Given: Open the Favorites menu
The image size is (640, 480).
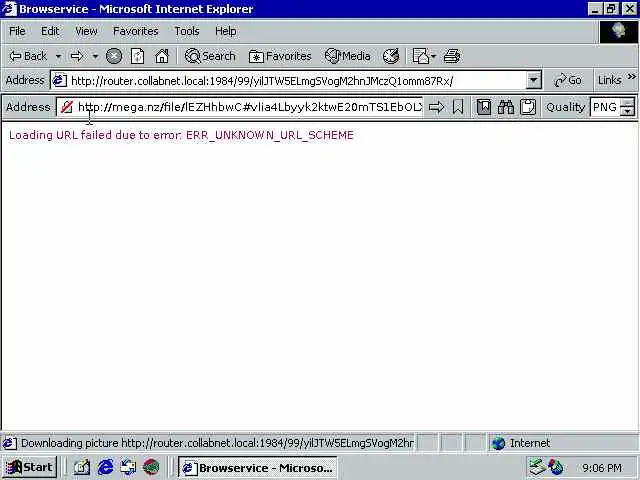Looking at the screenshot, I should pyautogui.click(x=136, y=31).
